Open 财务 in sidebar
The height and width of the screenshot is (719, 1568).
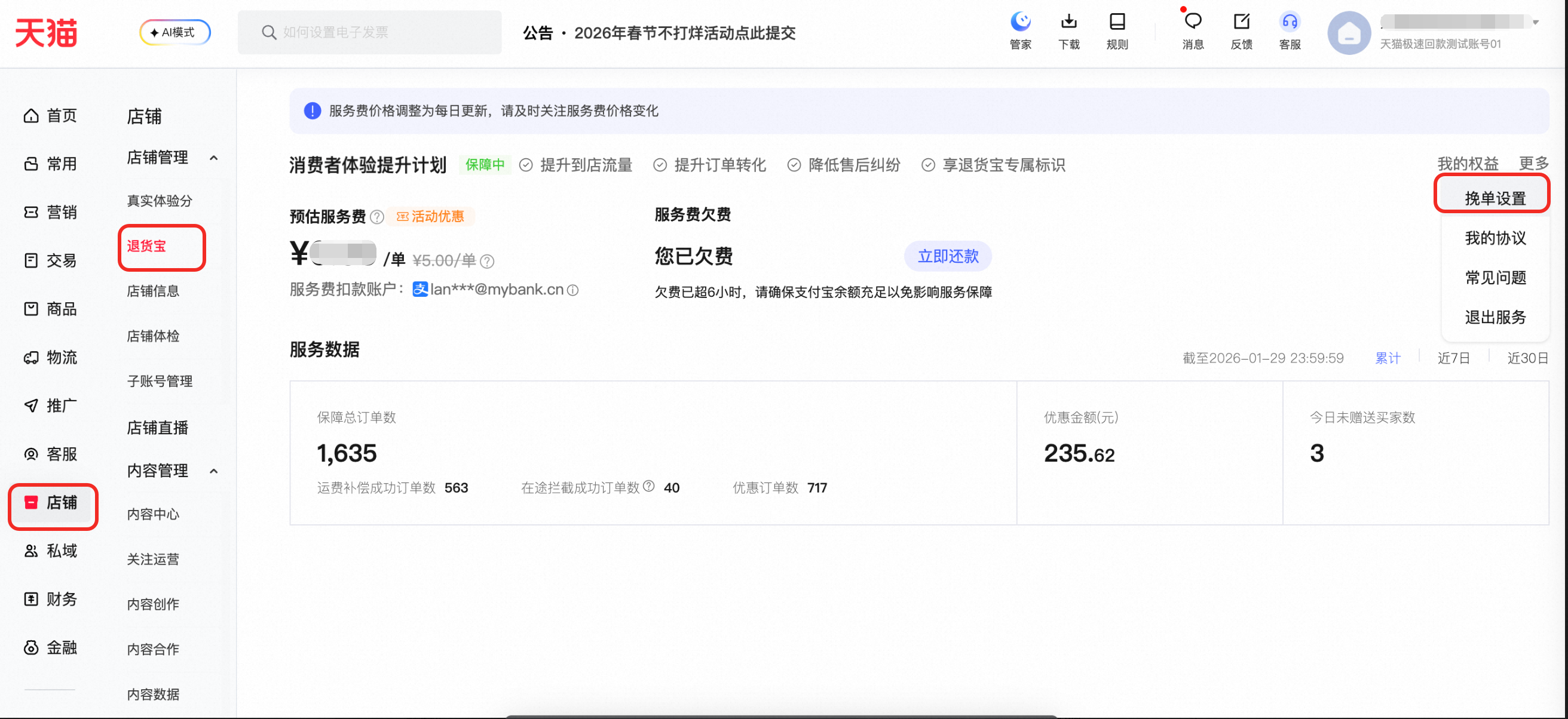[x=51, y=599]
